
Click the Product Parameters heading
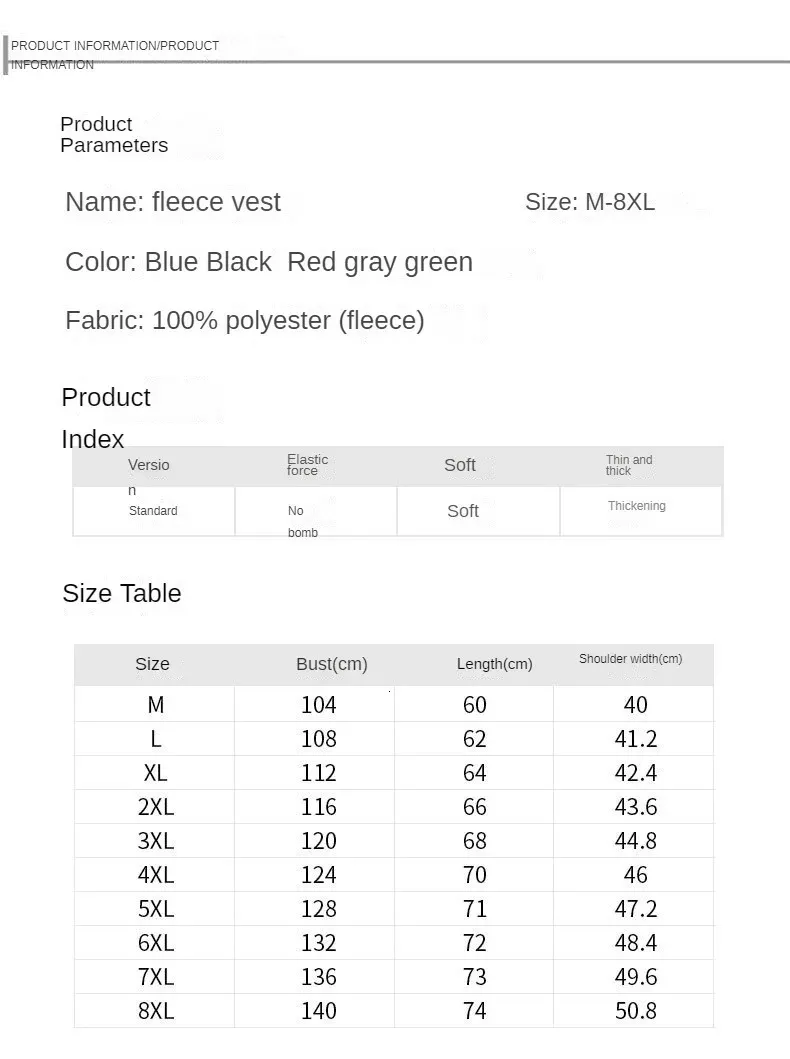coord(113,135)
